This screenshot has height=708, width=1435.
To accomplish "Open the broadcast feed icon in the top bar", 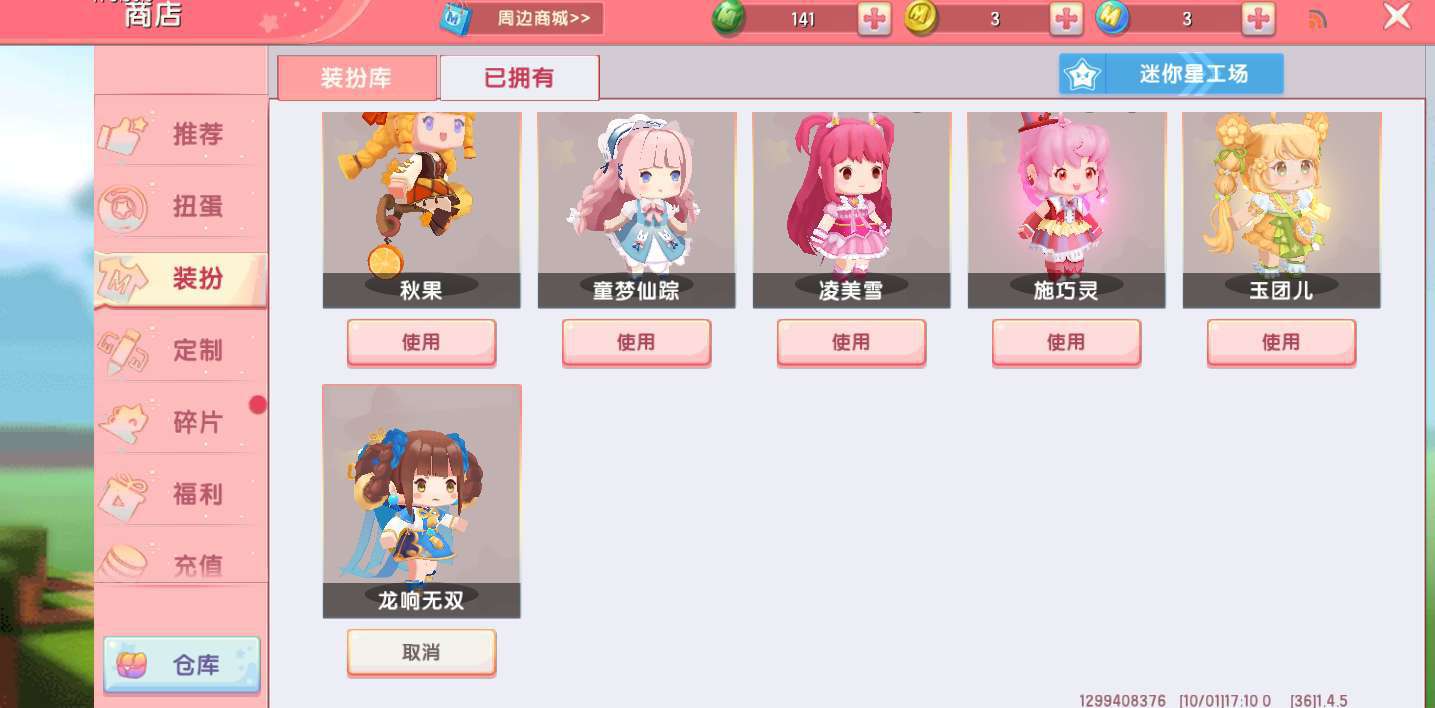I will coord(1317,19).
